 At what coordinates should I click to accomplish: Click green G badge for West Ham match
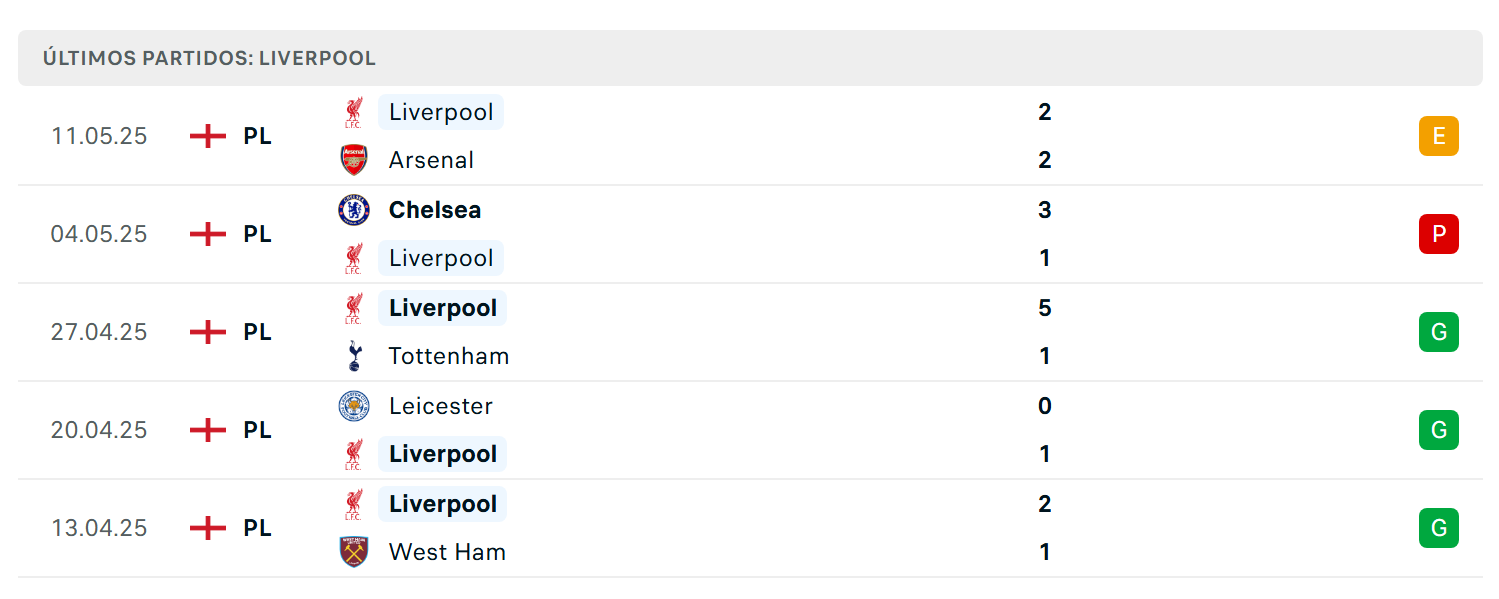[x=1439, y=528]
